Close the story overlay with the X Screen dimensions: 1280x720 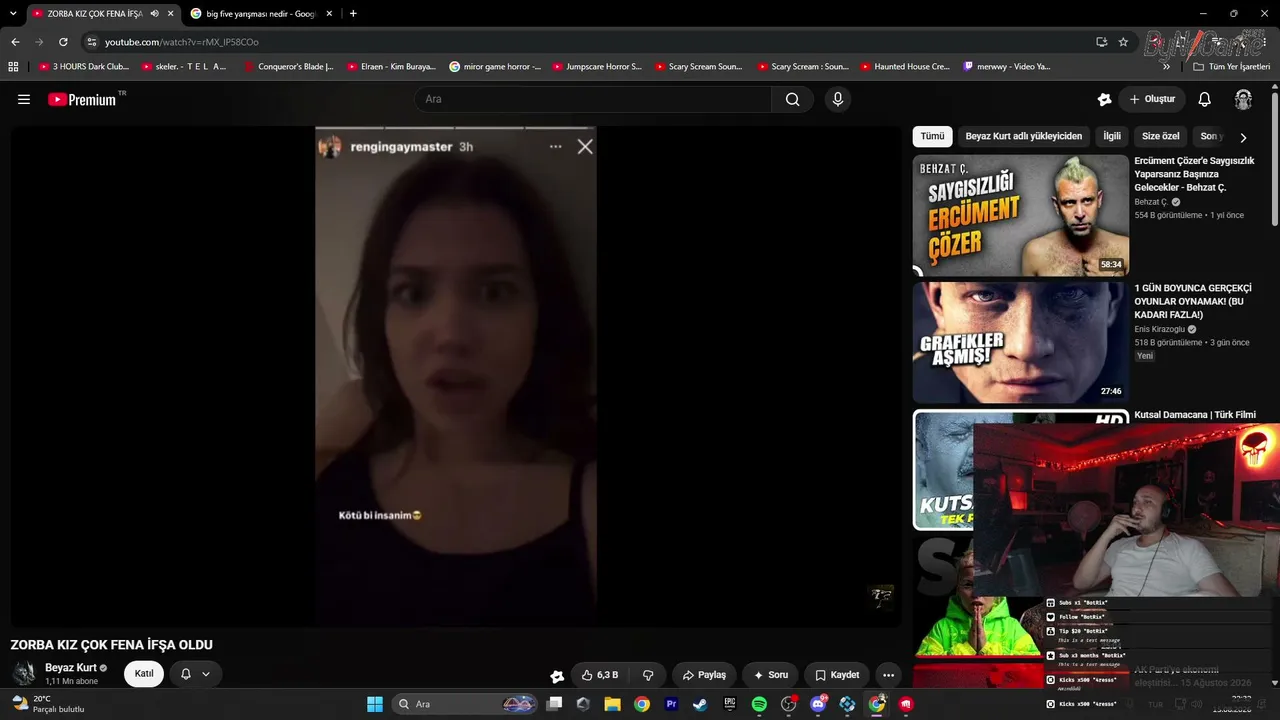coord(585,147)
